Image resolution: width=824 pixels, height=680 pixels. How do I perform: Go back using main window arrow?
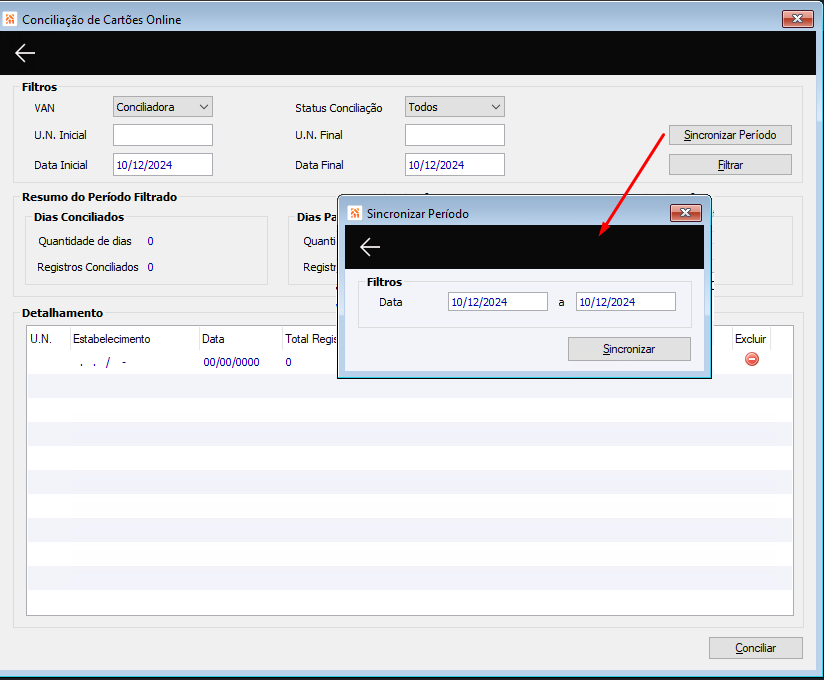coord(25,53)
